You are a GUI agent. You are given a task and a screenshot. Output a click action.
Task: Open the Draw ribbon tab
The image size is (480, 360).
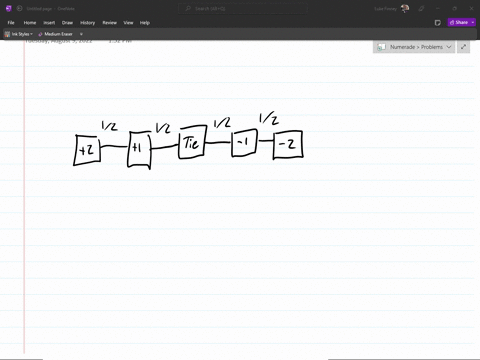pyautogui.click(x=67, y=23)
